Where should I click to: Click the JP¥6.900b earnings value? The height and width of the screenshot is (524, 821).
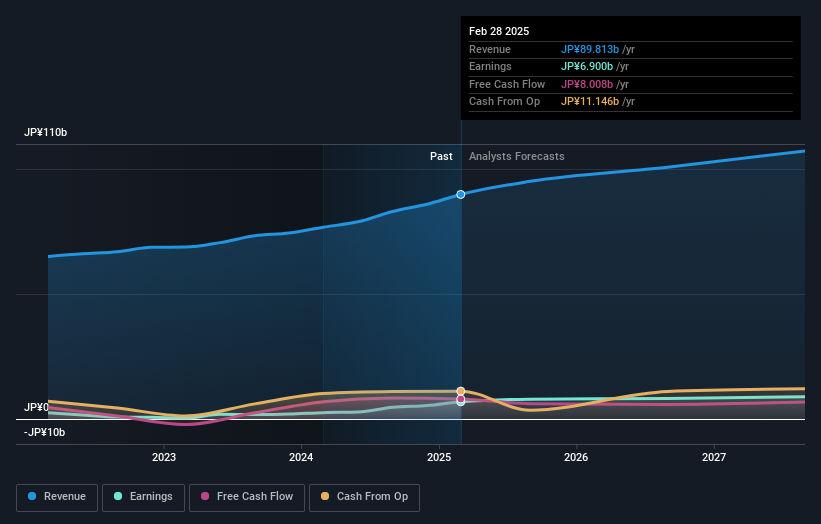click(x=586, y=66)
